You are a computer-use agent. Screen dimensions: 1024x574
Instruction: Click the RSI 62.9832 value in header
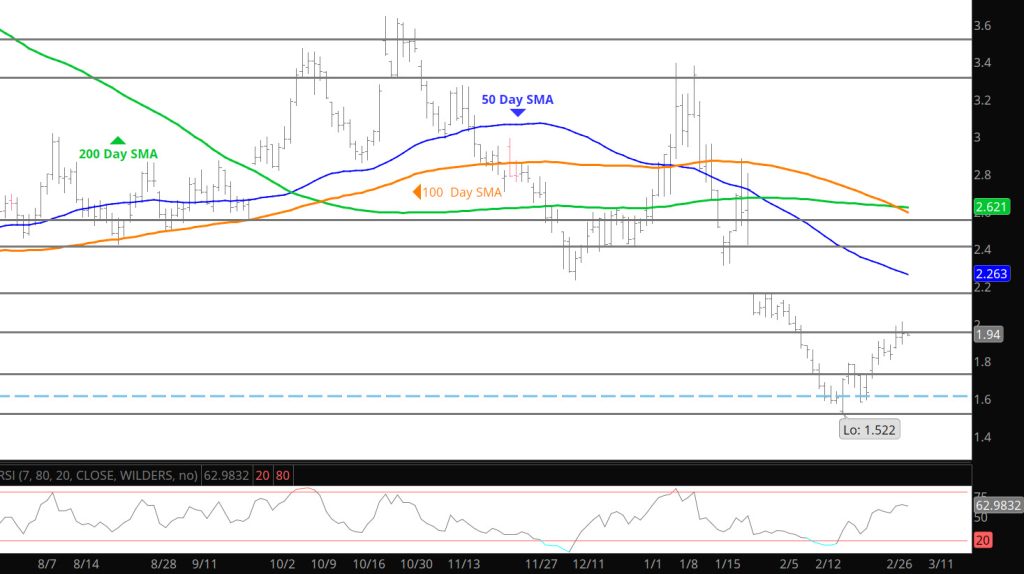226,475
